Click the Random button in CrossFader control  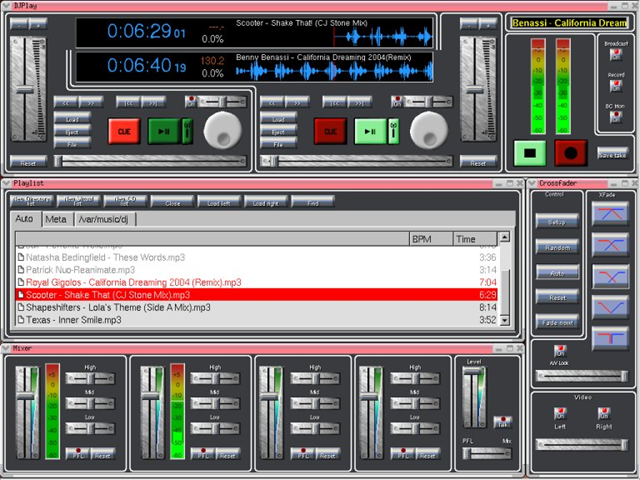(557, 246)
